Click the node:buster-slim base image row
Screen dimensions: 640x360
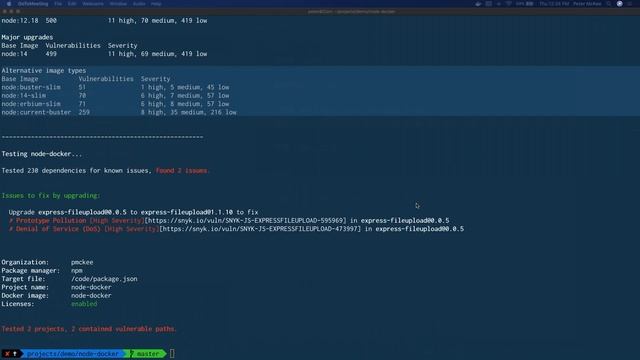click(x=115, y=87)
